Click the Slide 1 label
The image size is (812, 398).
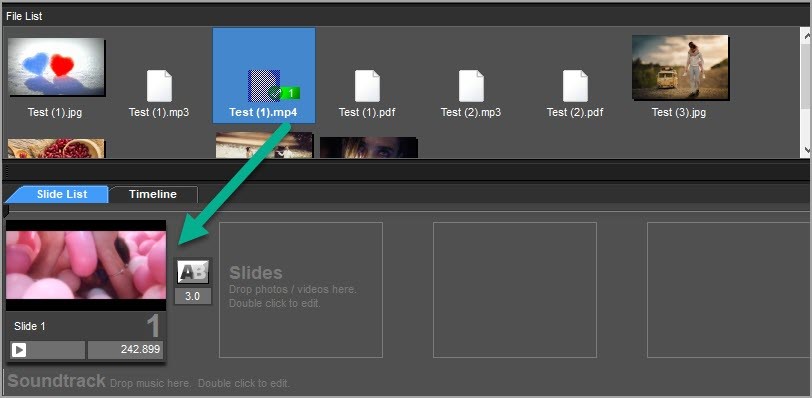[x=30, y=327]
